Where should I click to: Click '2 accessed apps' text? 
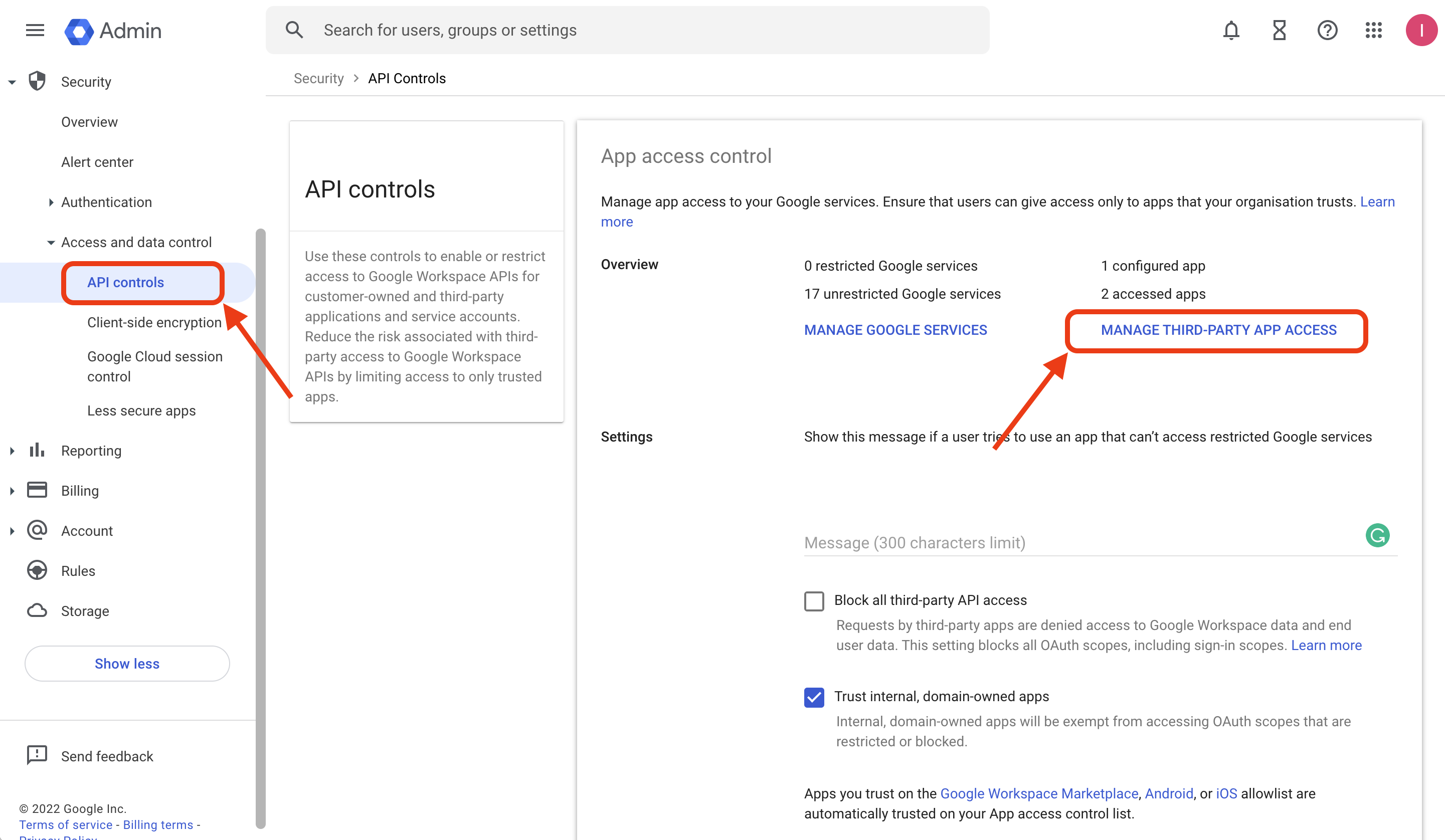coord(1153,294)
